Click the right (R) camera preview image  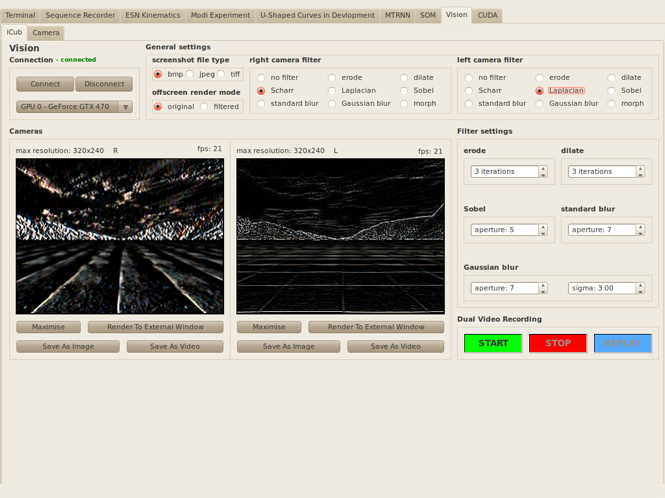tap(120, 236)
